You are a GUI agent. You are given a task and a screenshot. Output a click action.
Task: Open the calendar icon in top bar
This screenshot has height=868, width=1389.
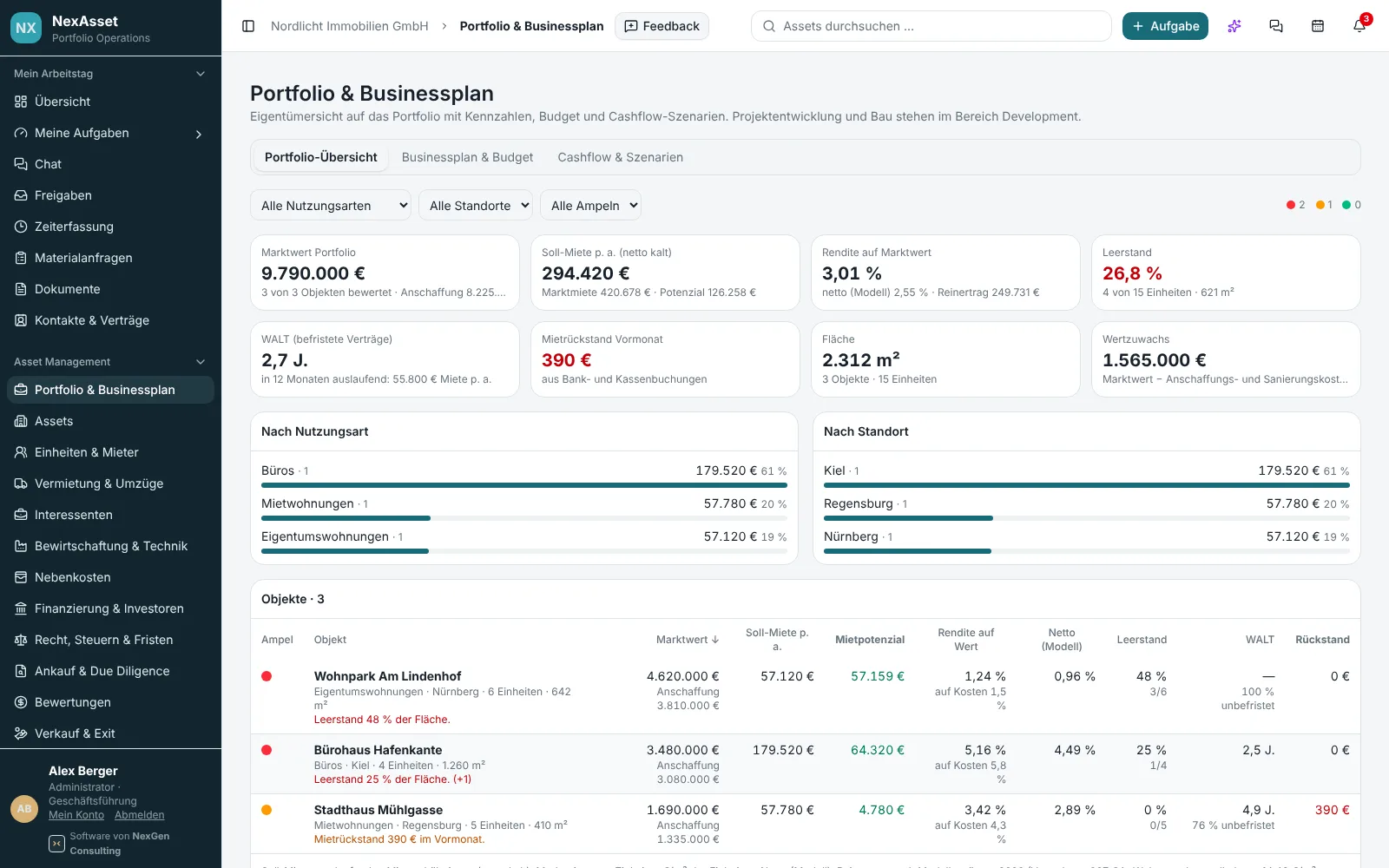coord(1318,26)
